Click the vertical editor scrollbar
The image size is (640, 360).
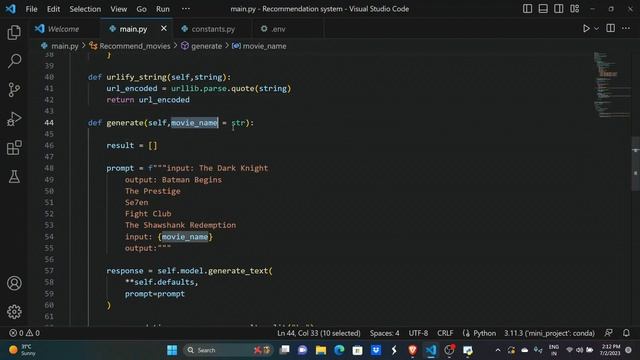[x=636, y=163]
